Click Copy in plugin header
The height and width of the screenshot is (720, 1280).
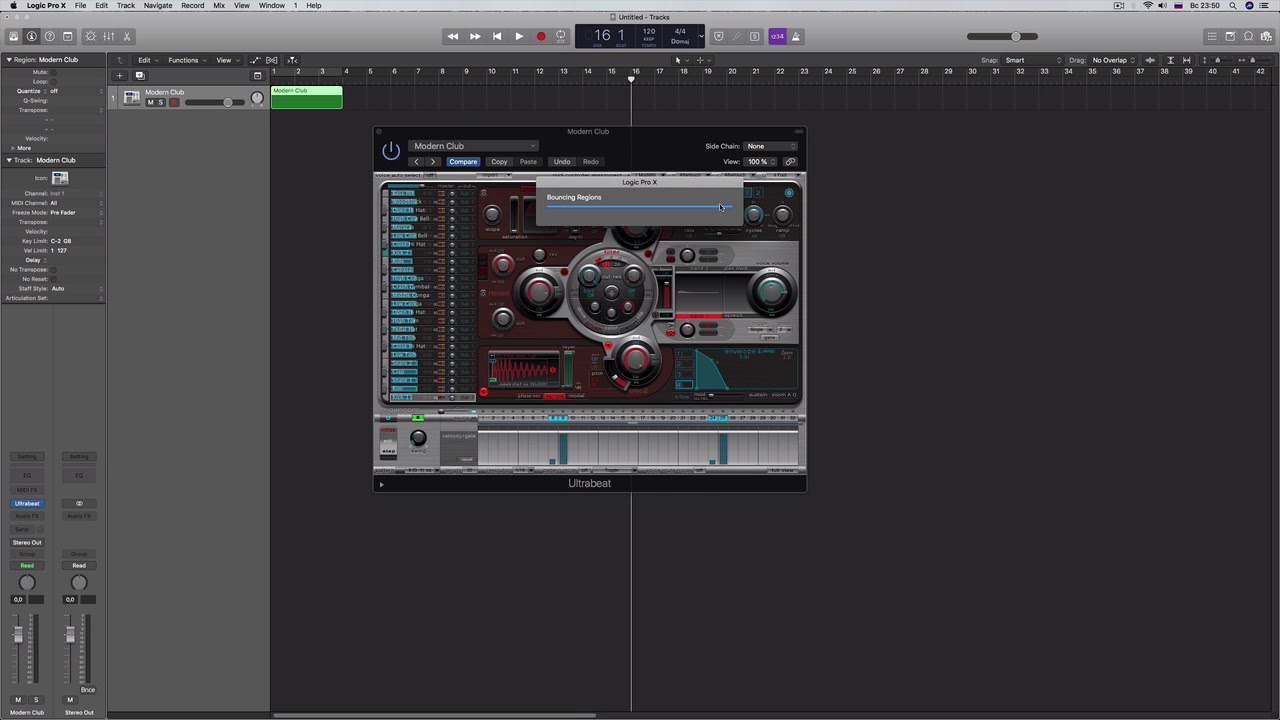[x=499, y=162]
